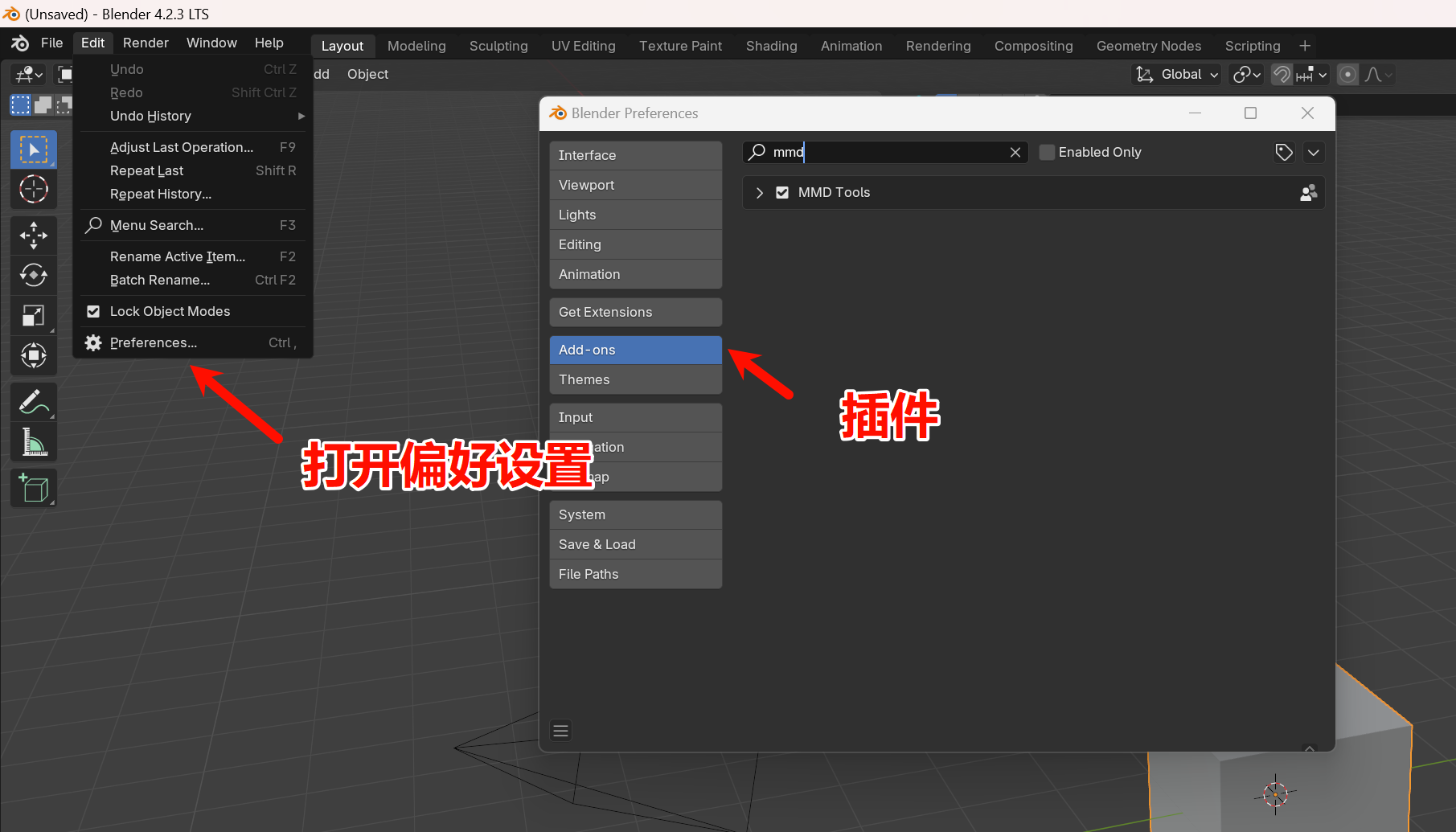The width and height of the screenshot is (1456, 832).
Task: Click the magnifier icon in add-on search
Action: 757,152
